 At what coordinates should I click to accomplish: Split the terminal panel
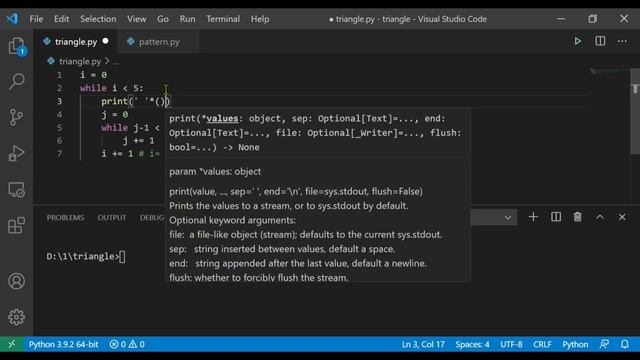click(x=556, y=217)
